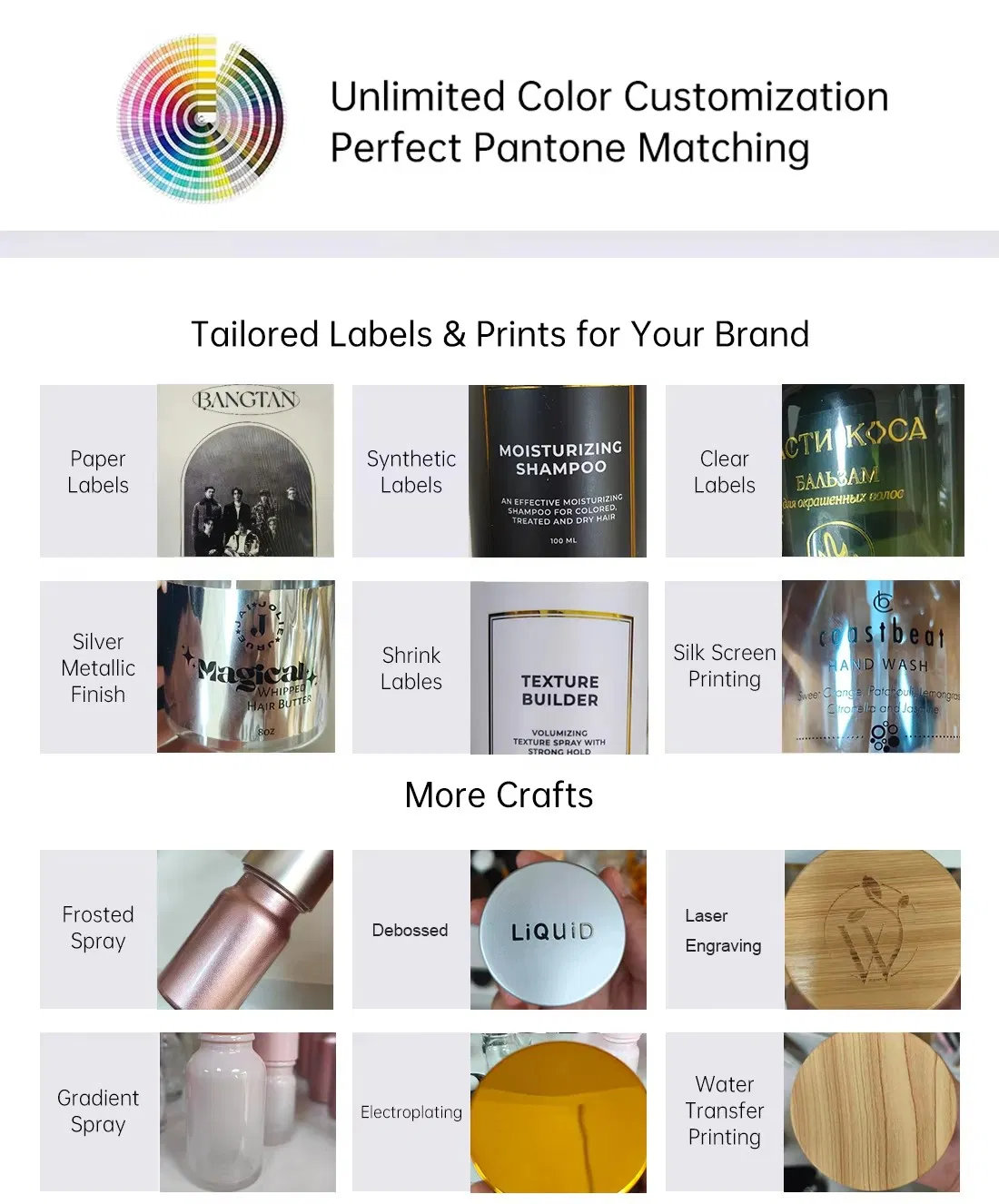Click the Texture Builder bottle photo
Screen dimensions: 999x1204
click(559, 668)
